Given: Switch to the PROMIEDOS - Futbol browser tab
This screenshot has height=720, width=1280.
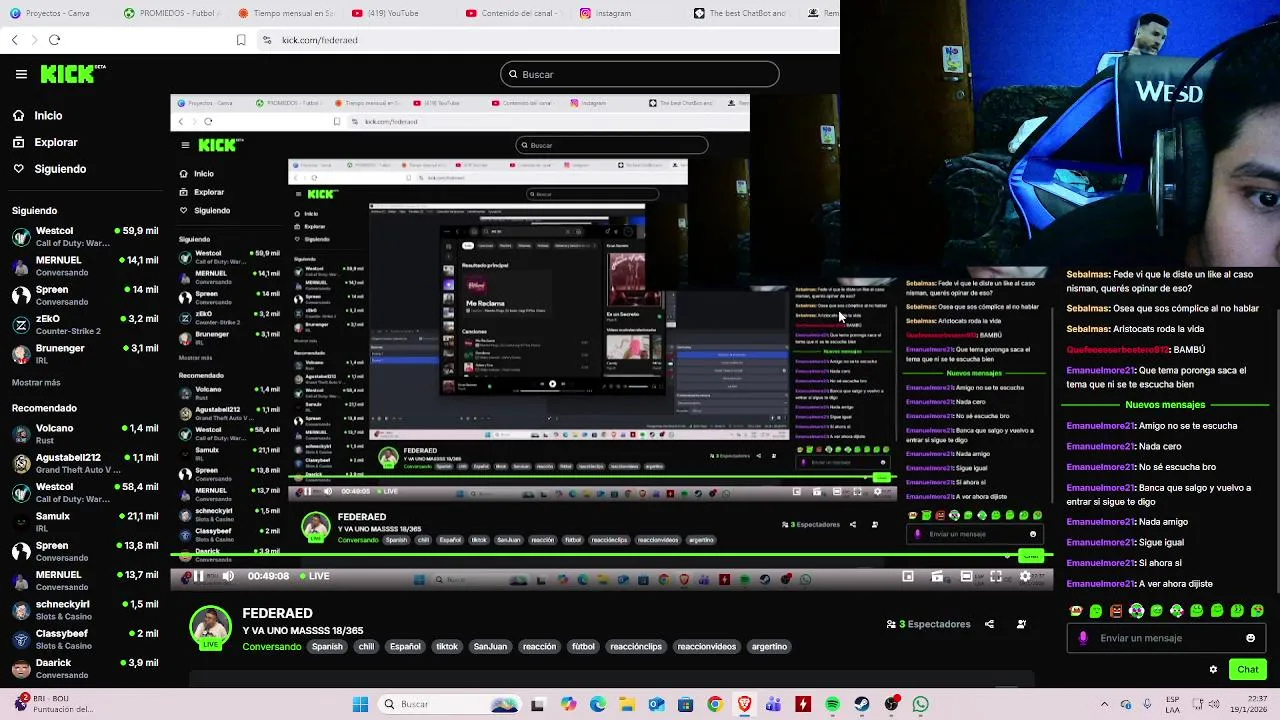Looking at the screenshot, I should (170, 13).
